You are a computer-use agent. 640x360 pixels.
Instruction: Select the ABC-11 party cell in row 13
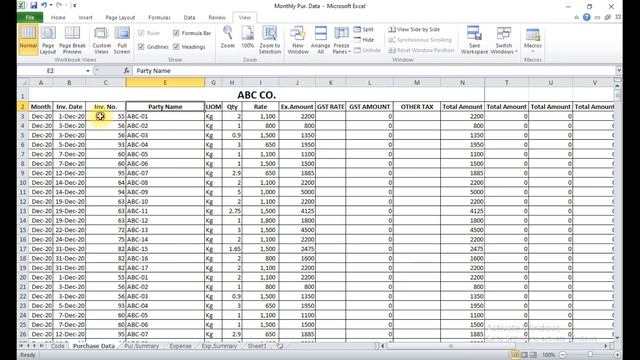(x=165, y=211)
